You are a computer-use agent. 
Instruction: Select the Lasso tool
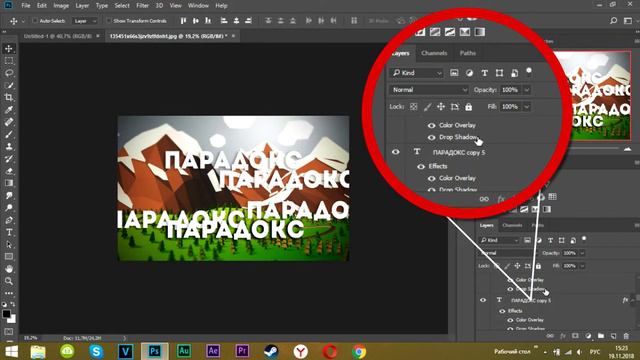tap(9, 73)
